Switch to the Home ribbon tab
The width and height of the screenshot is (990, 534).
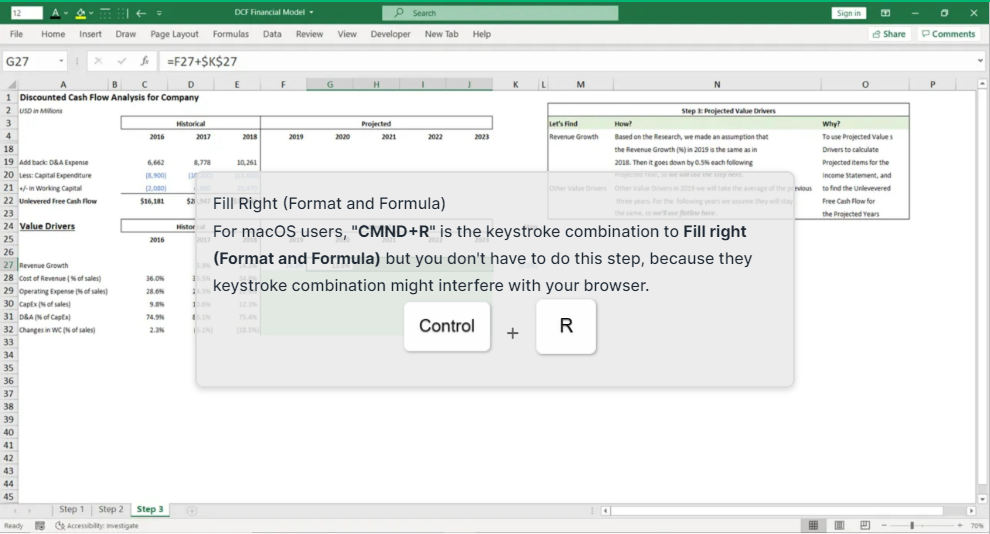[x=53, y=34]
